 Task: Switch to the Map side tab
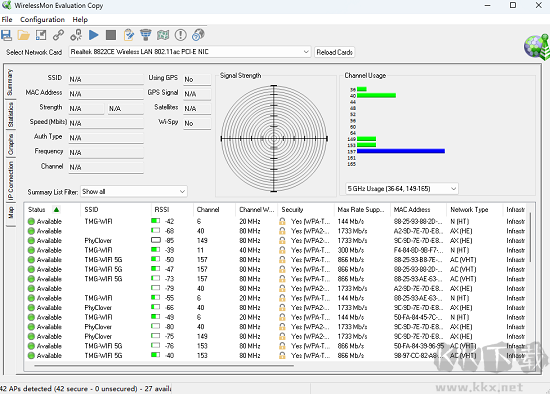pos(11,213)
